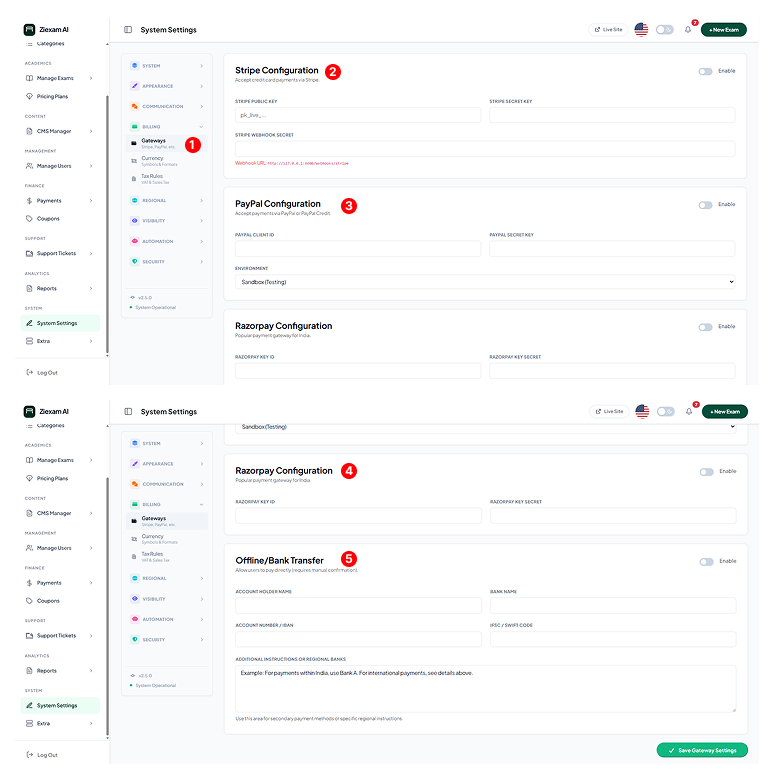Click the New Exam button in lower header
The height and width of the screenshot is (783, 774).
pyautogui.click(x=724, y=411)
